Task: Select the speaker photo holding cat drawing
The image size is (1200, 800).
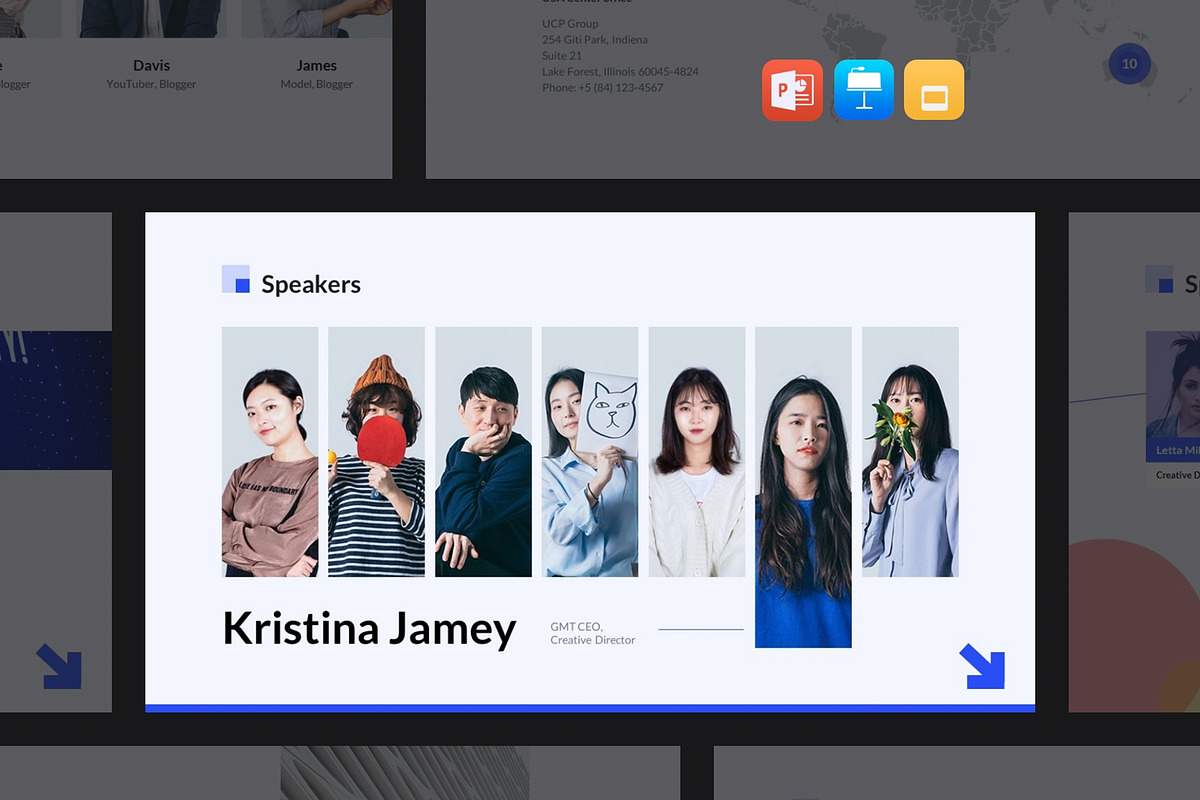Action: point(590,452)
